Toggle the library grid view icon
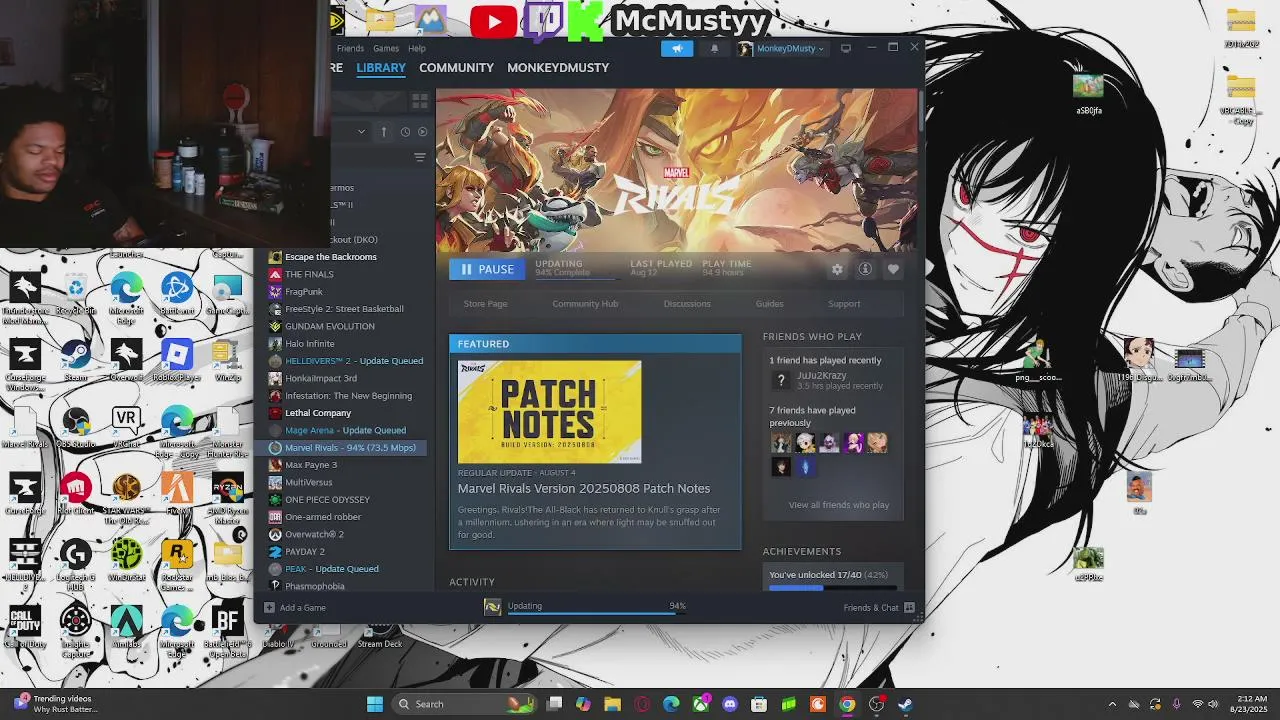 [x=420, y=101]
